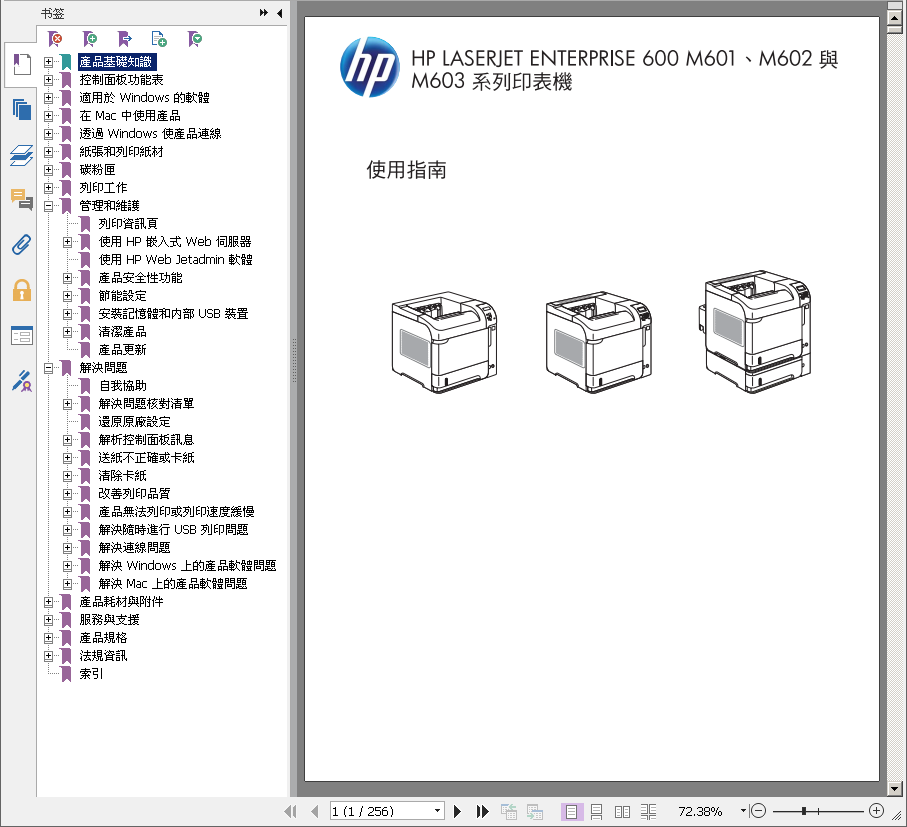Open the Security lock panel

[21, 290]
